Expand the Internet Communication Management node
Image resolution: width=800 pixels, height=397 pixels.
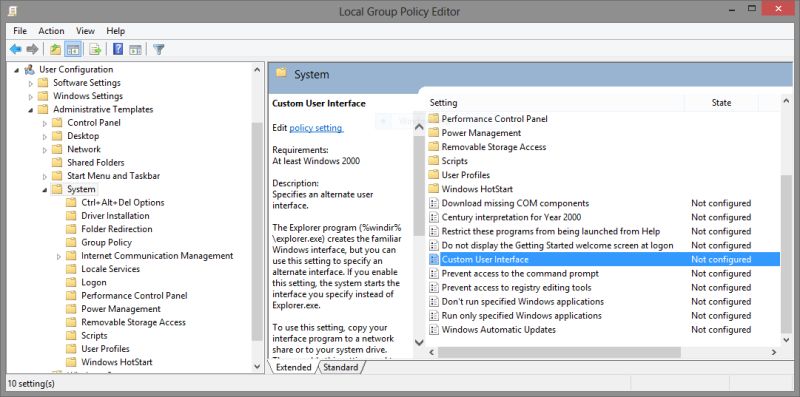click(x=59, y=256)
